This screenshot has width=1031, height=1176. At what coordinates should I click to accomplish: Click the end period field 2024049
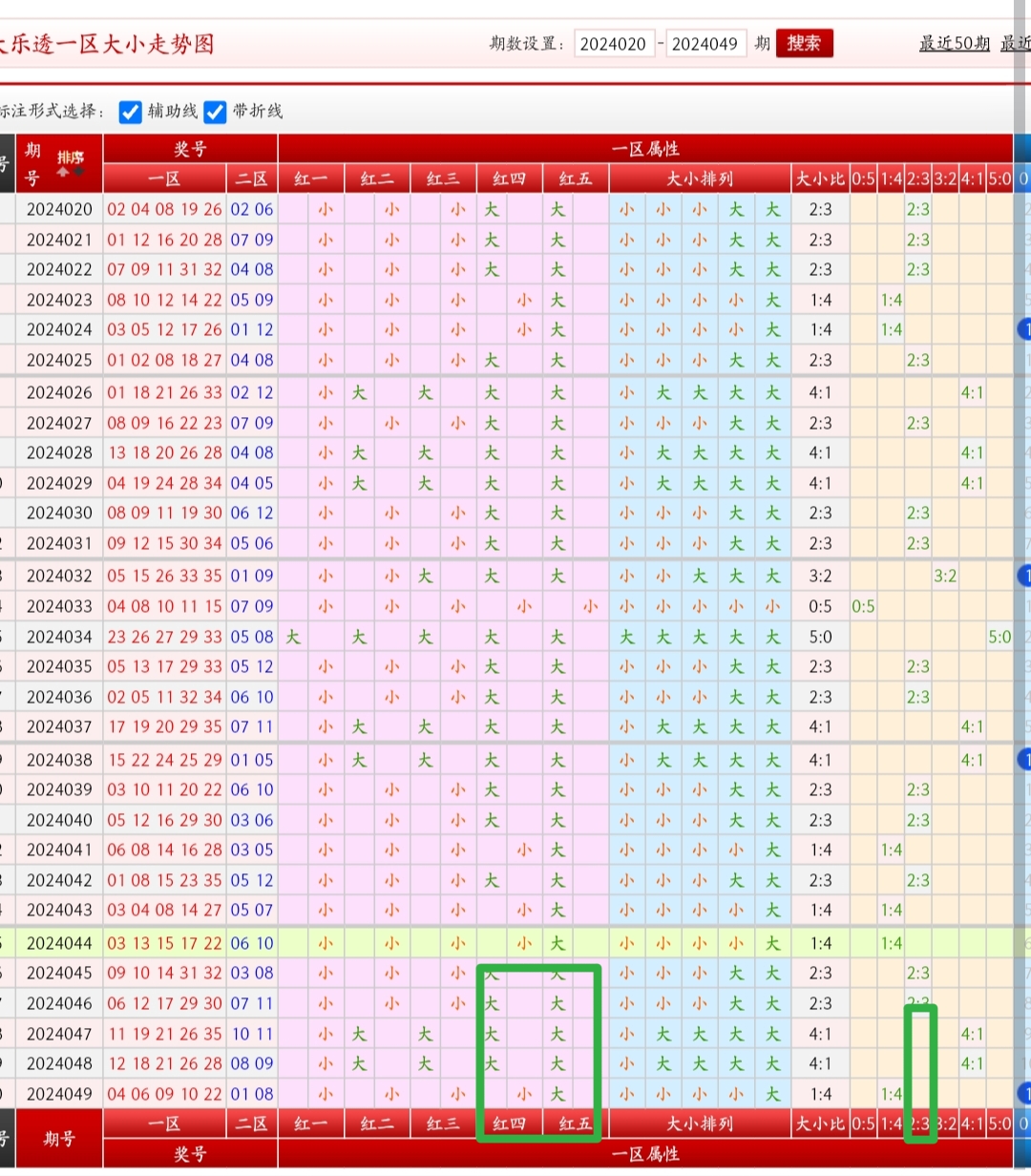click(x=706, y=44)
